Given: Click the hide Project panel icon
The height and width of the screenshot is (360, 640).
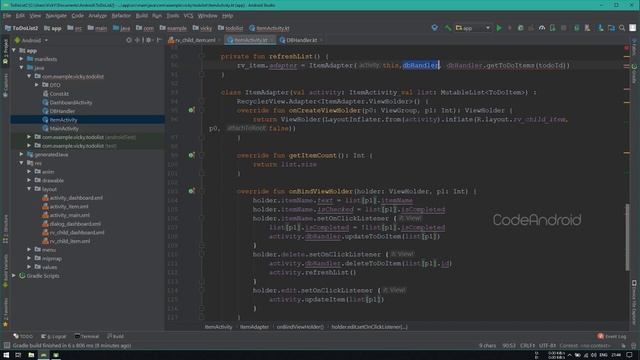Looking at the screenshot, I should coord(159,40).
